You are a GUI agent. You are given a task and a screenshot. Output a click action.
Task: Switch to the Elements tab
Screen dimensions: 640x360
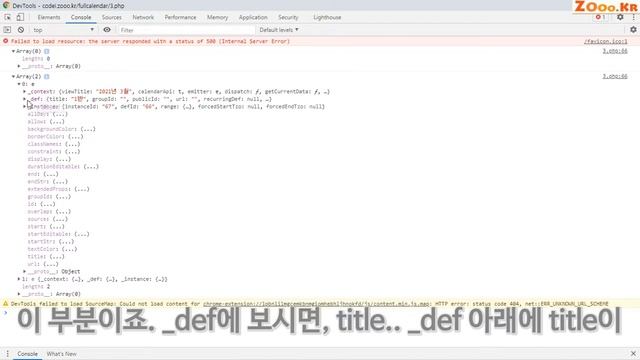click(49, 17)
